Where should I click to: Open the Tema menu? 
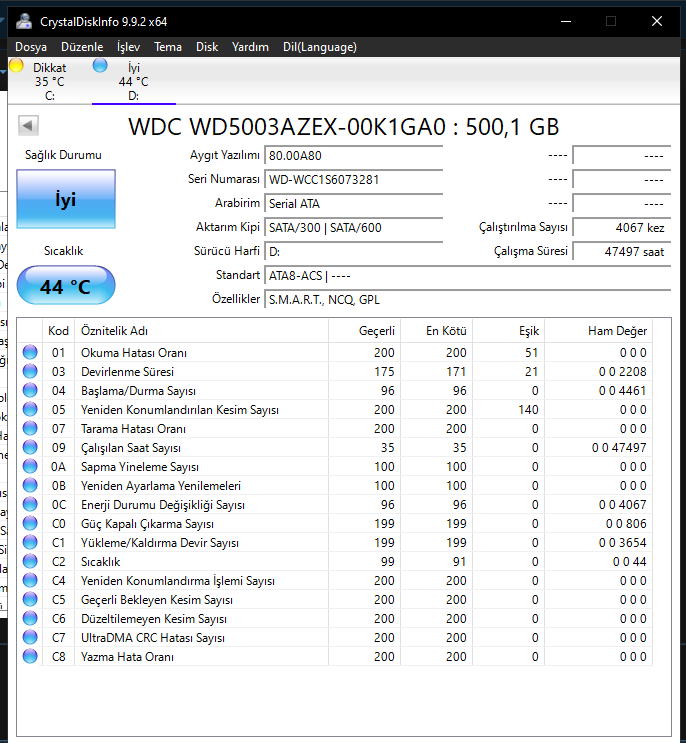(168, 47)
